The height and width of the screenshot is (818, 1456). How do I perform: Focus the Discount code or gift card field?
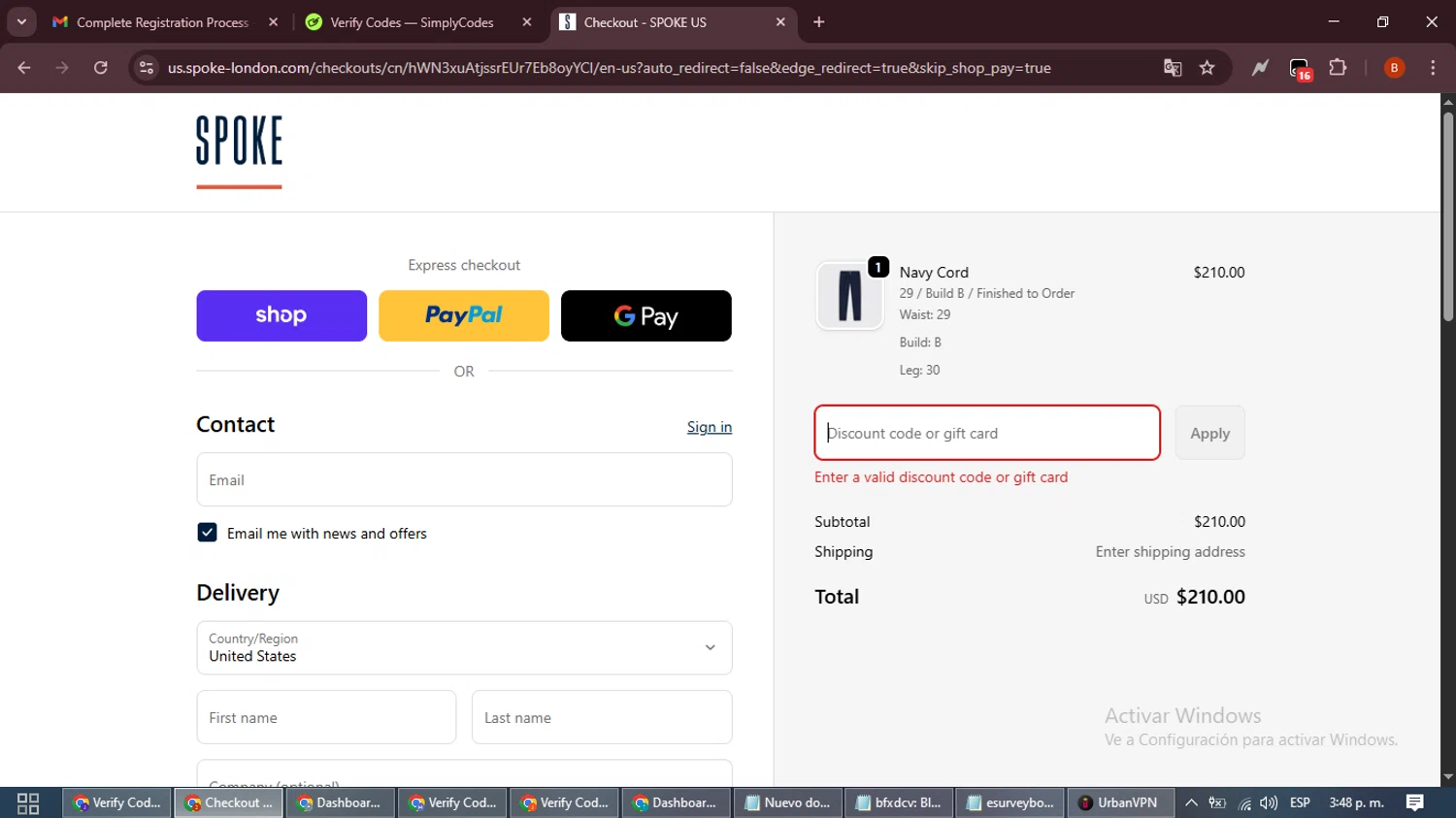point(987,433)
